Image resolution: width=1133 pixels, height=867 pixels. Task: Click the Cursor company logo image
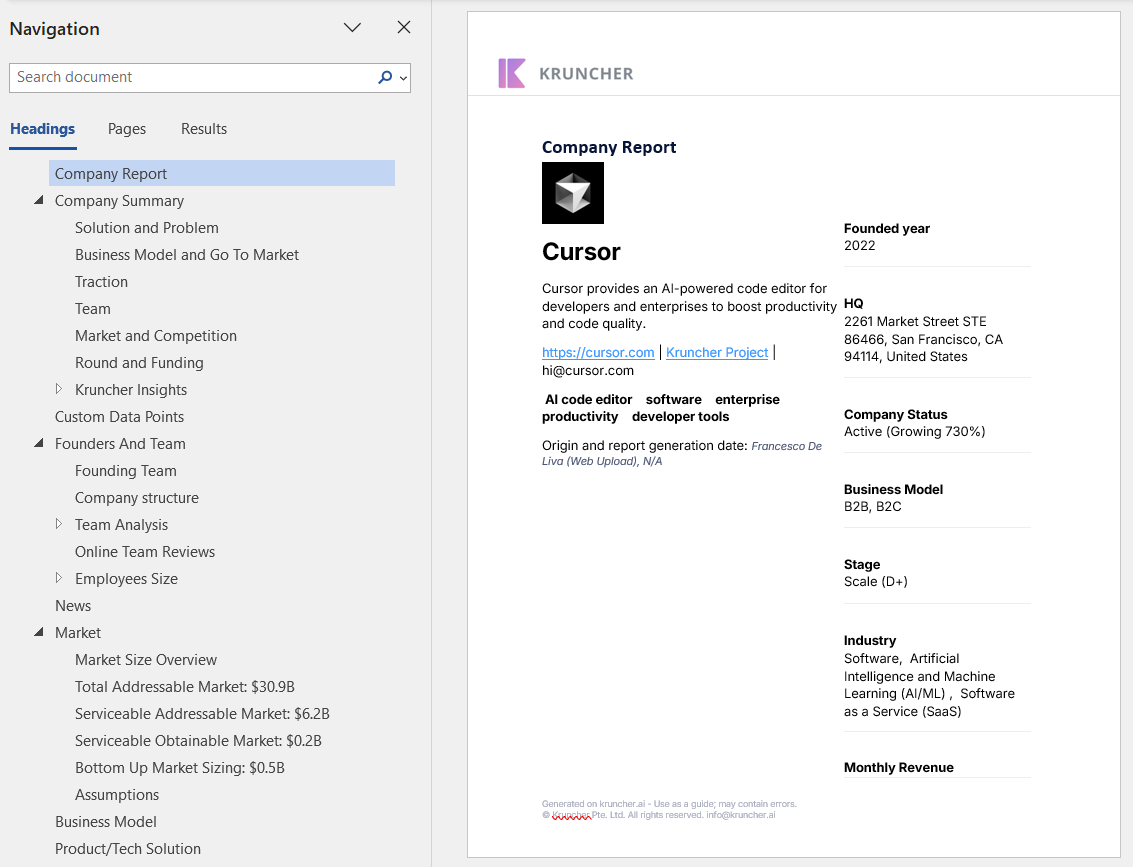coord(573,193)
